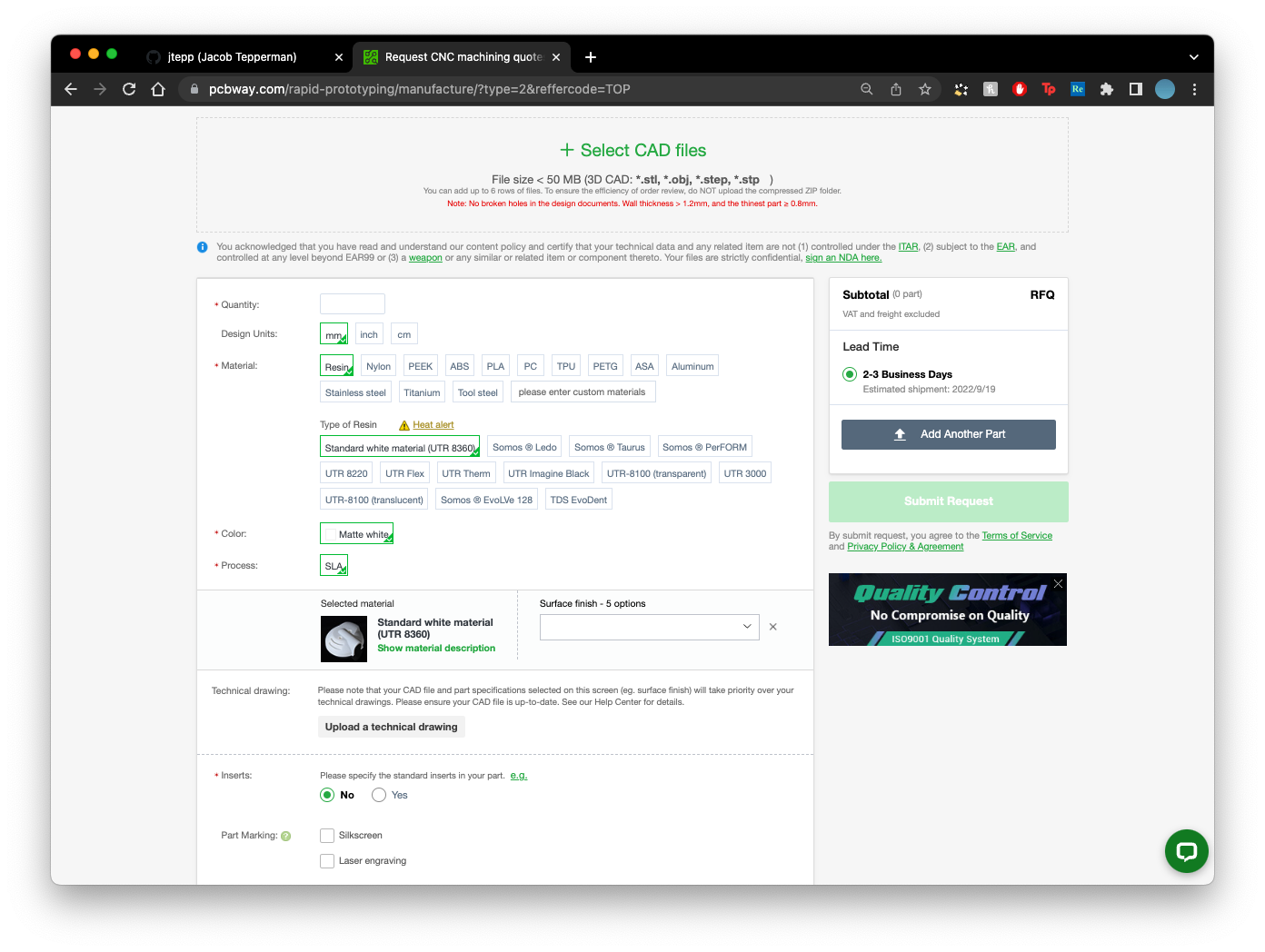
Task: Click the Quantity input field
Action: click(352, 303)
